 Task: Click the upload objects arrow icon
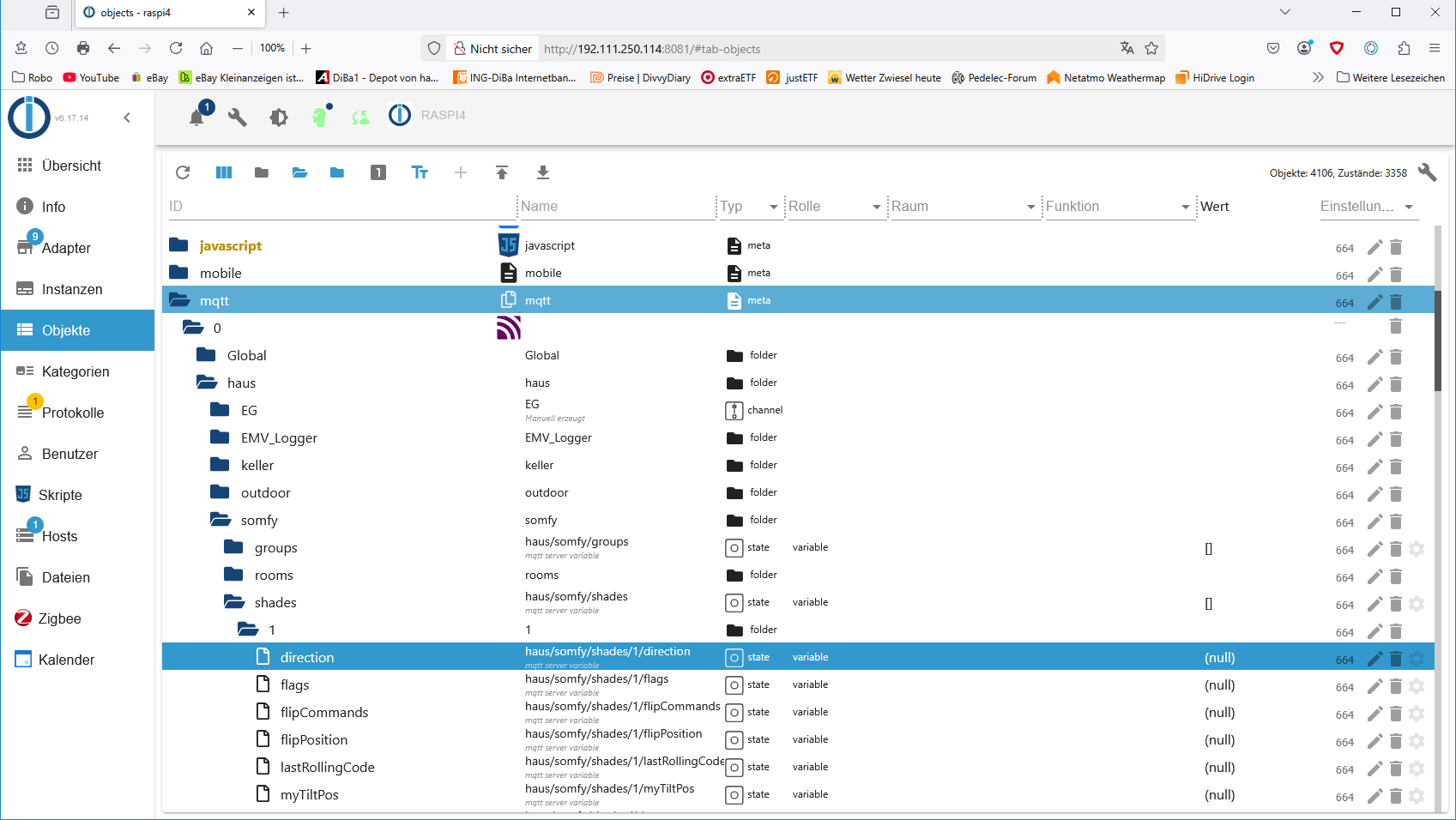(x=502, y=172)
